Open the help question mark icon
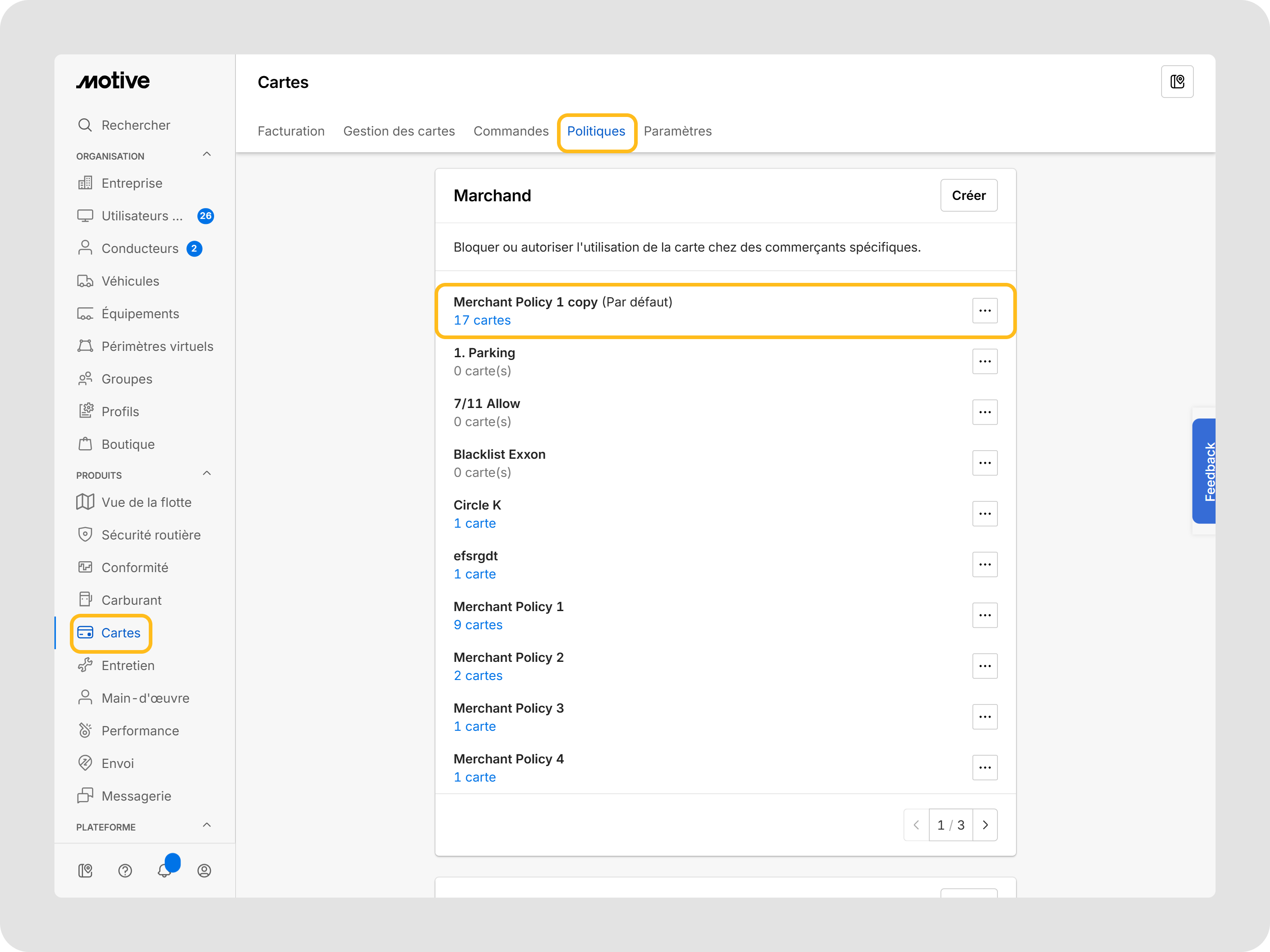 click(125, 870)
